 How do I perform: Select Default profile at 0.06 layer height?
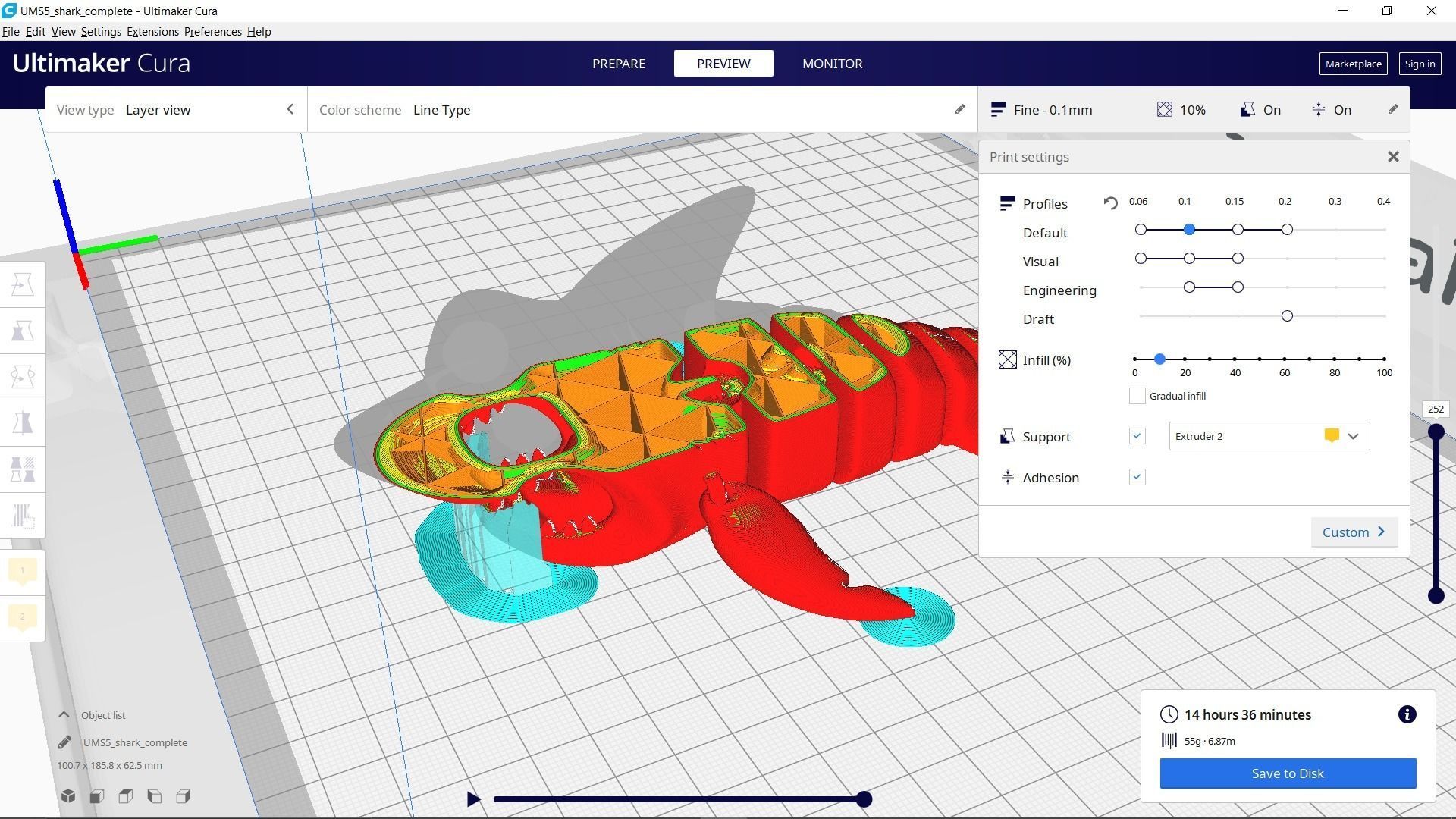point(1141,230)
